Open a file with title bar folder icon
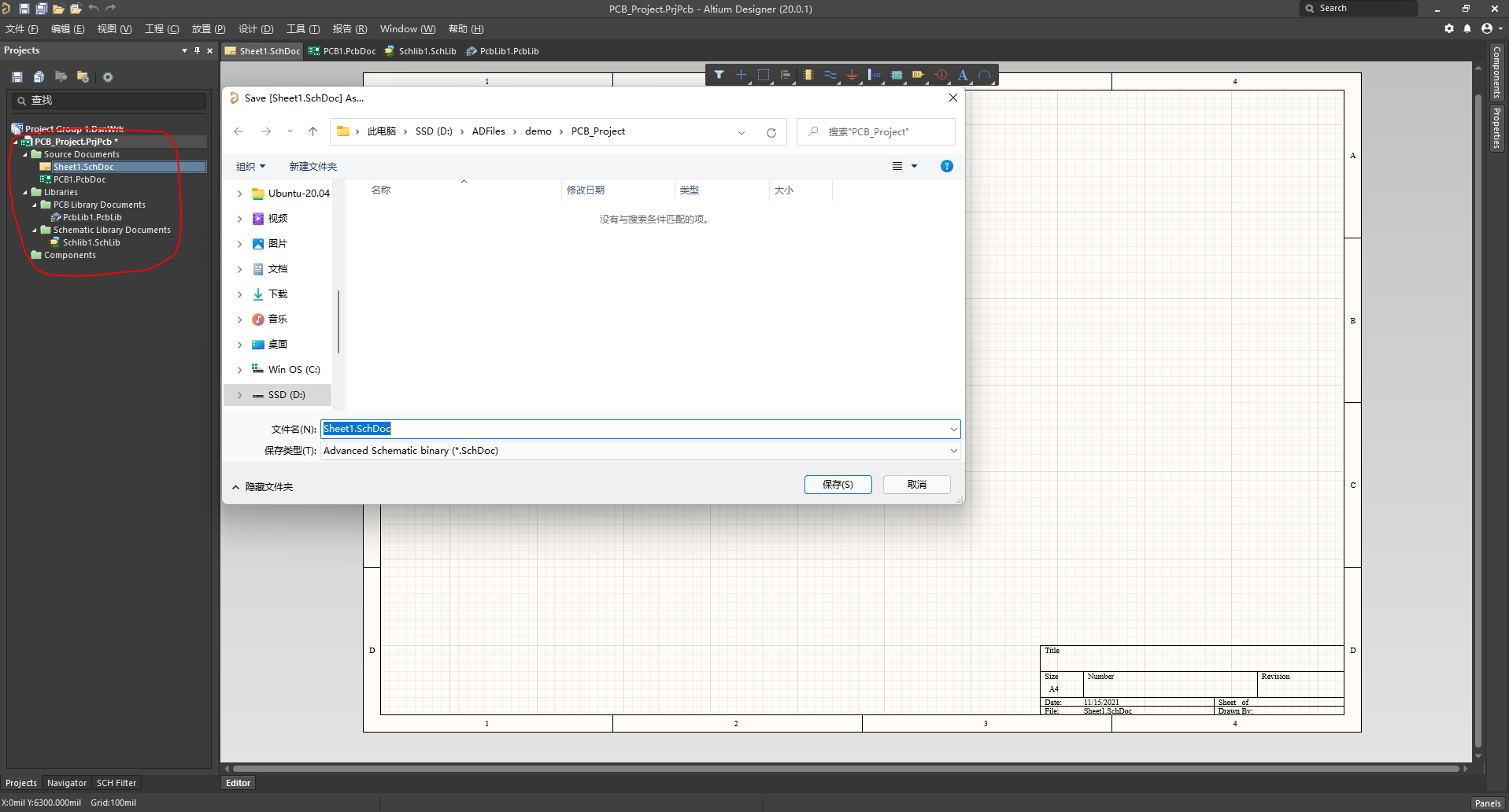This screenshot has height=812, width=1509. point(59,9)
